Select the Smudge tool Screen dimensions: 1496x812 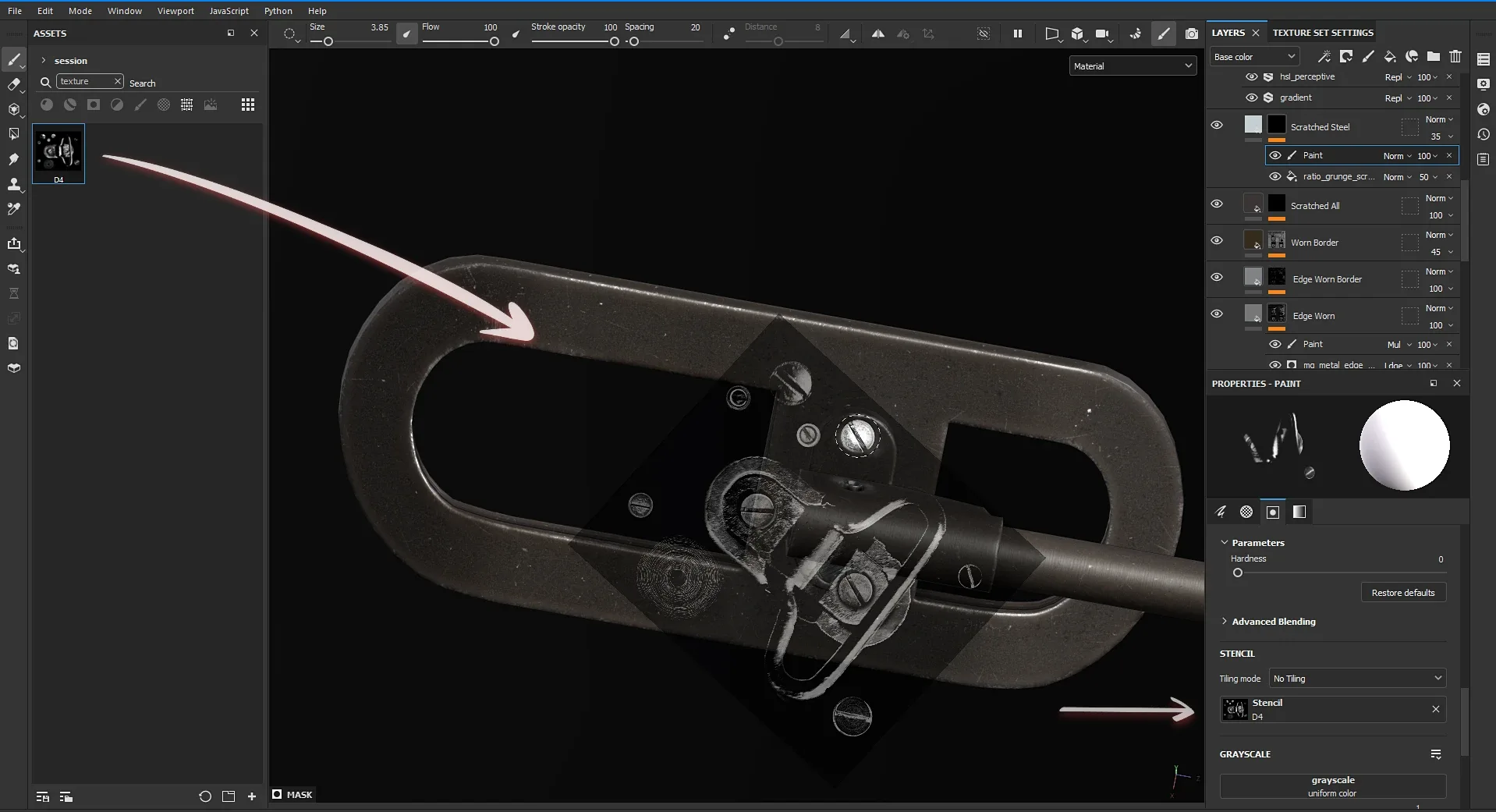13,159
